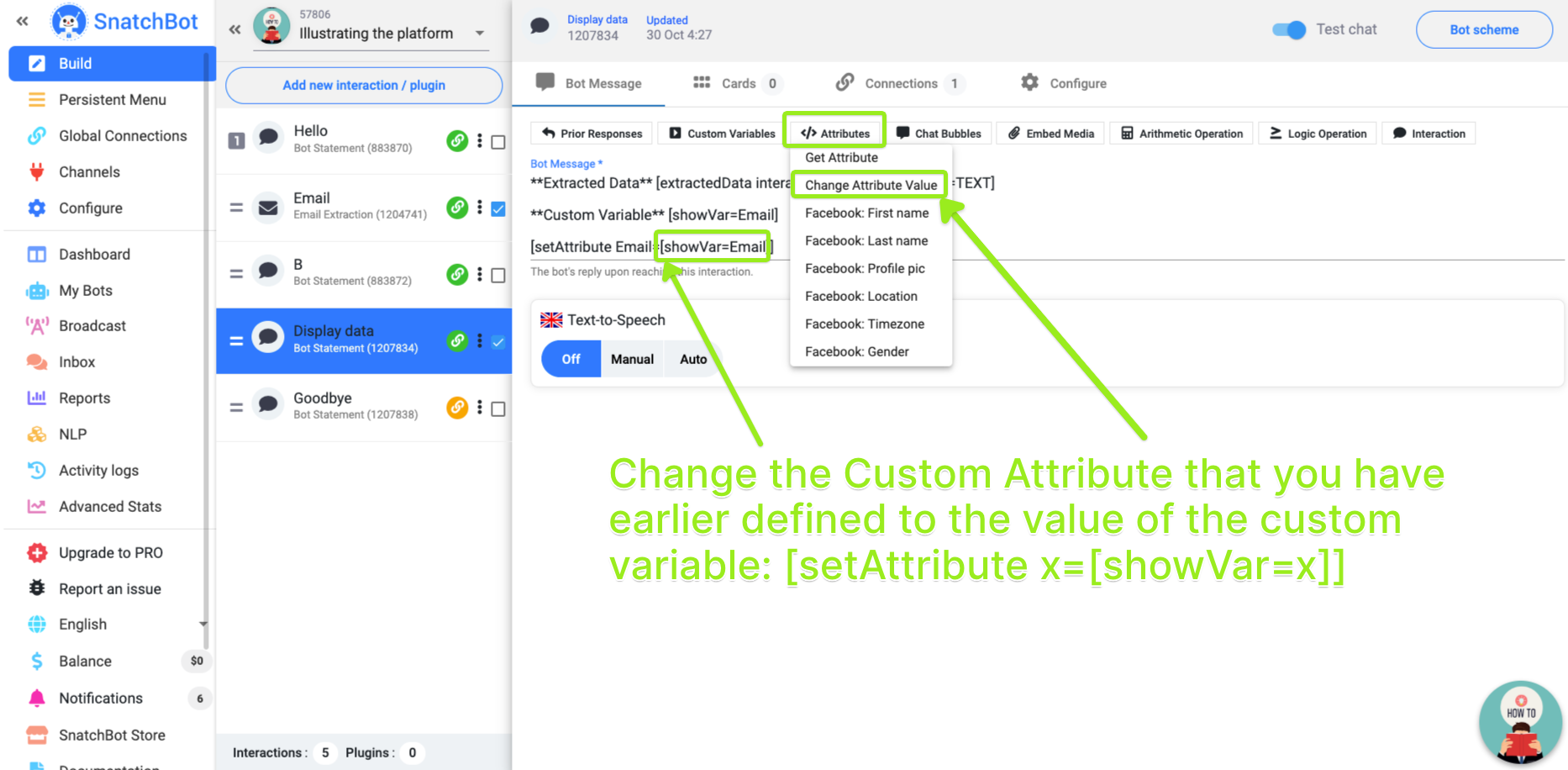Click the Activity logs history icon
This screenshot has height=770, width=1568.
point(36,471)
